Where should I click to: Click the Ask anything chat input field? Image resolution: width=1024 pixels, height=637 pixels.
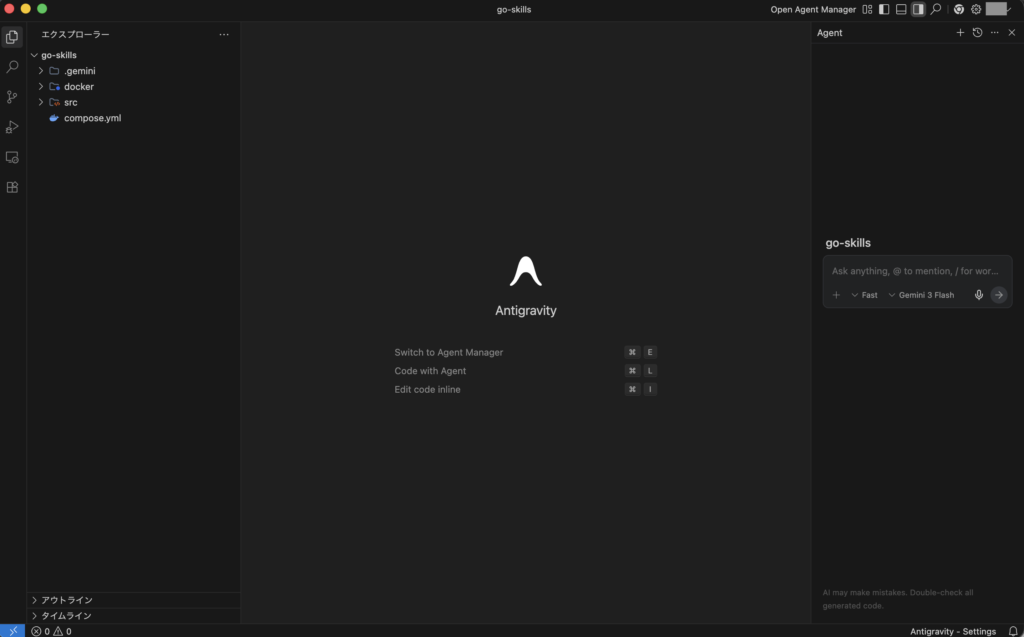tap(915, 271)
